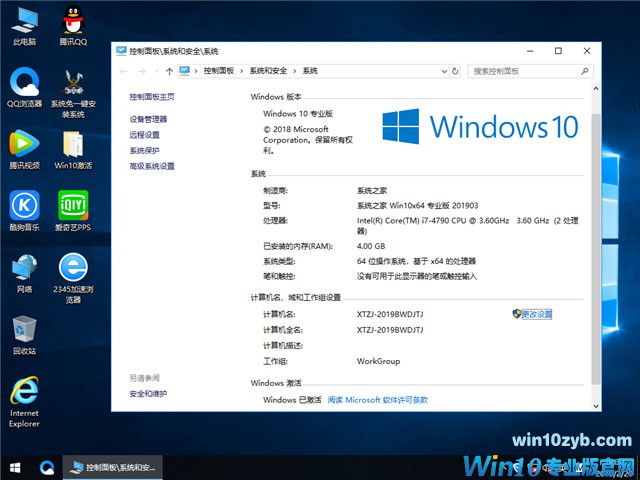The width and height of the screenshot is (640, 480).
Task: Open 设备管理器 link
Action: click(x=148, y=119)
